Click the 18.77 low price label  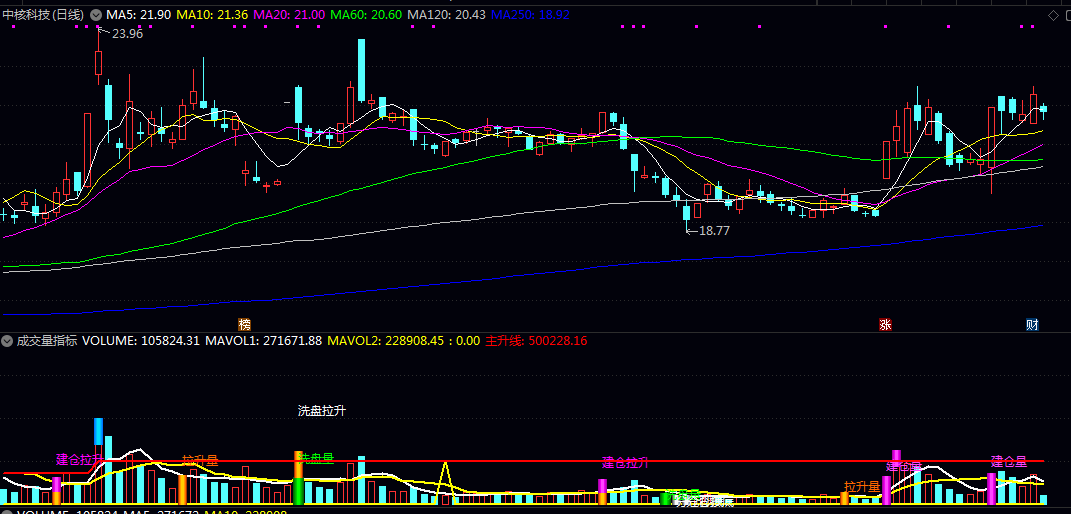pyautogui.click(x=714, y=231)
